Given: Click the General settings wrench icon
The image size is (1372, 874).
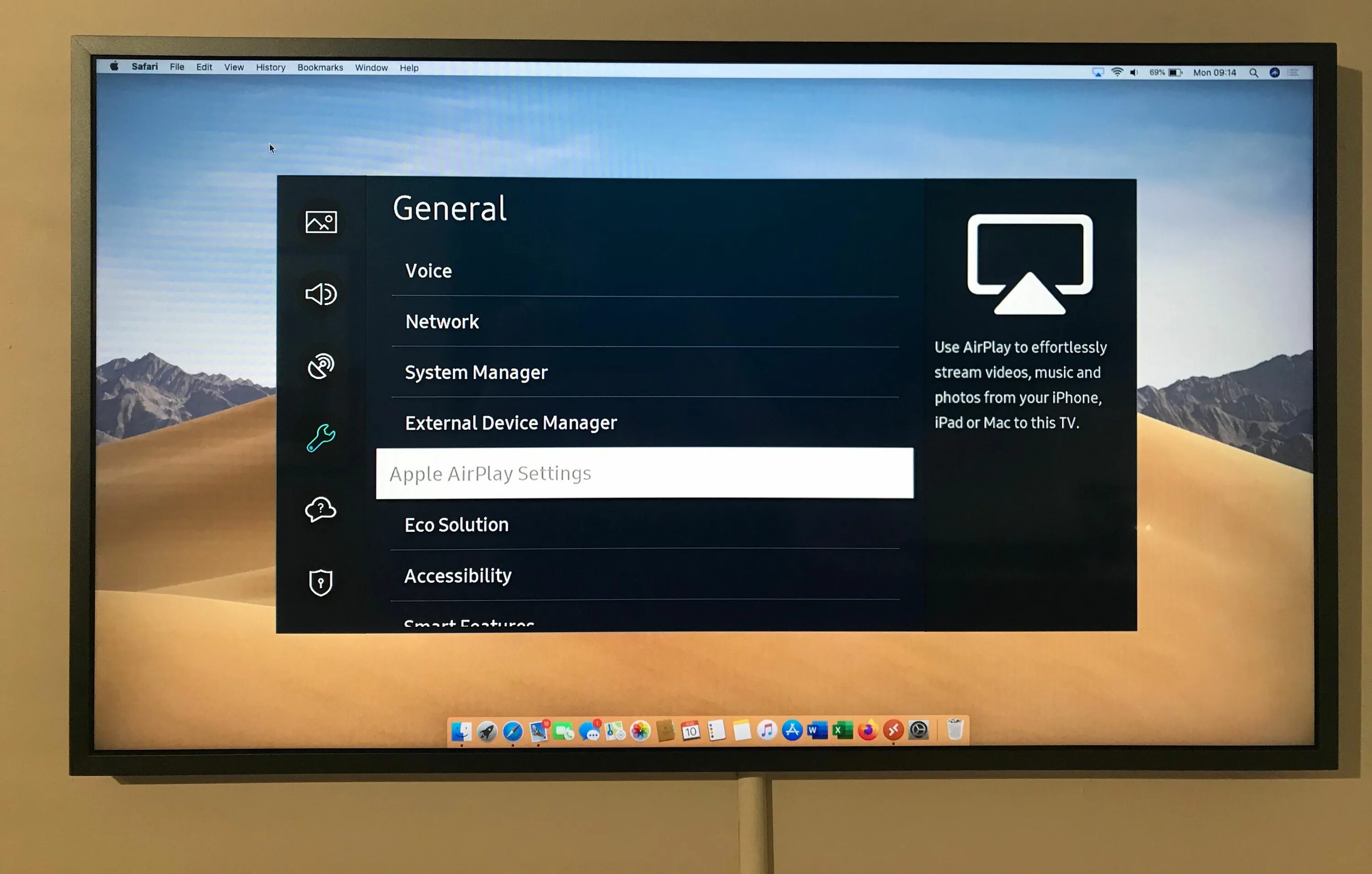Looking at the screenshot, I should [x=320, y=435].
